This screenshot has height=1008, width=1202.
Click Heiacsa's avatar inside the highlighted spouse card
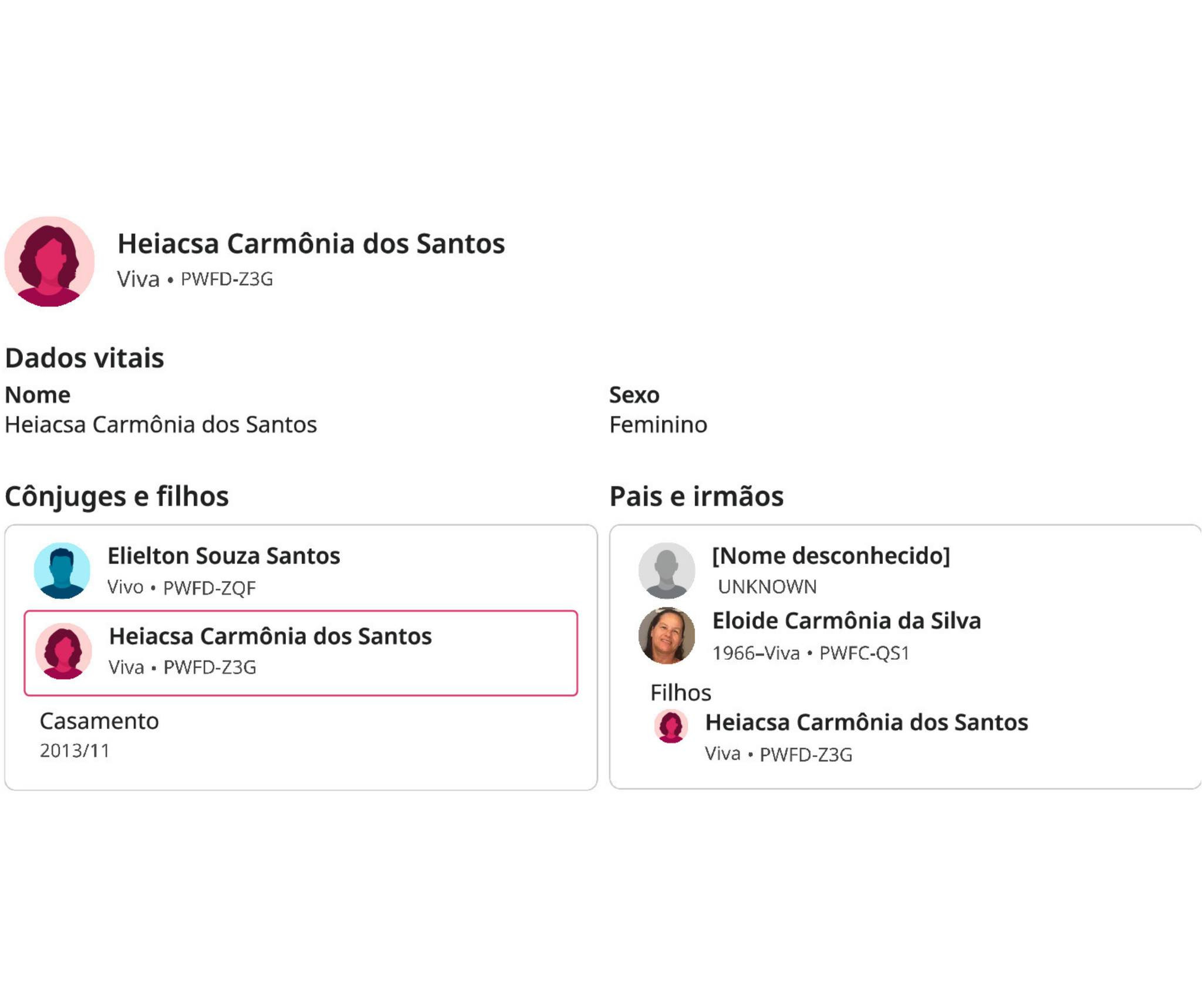63,651
